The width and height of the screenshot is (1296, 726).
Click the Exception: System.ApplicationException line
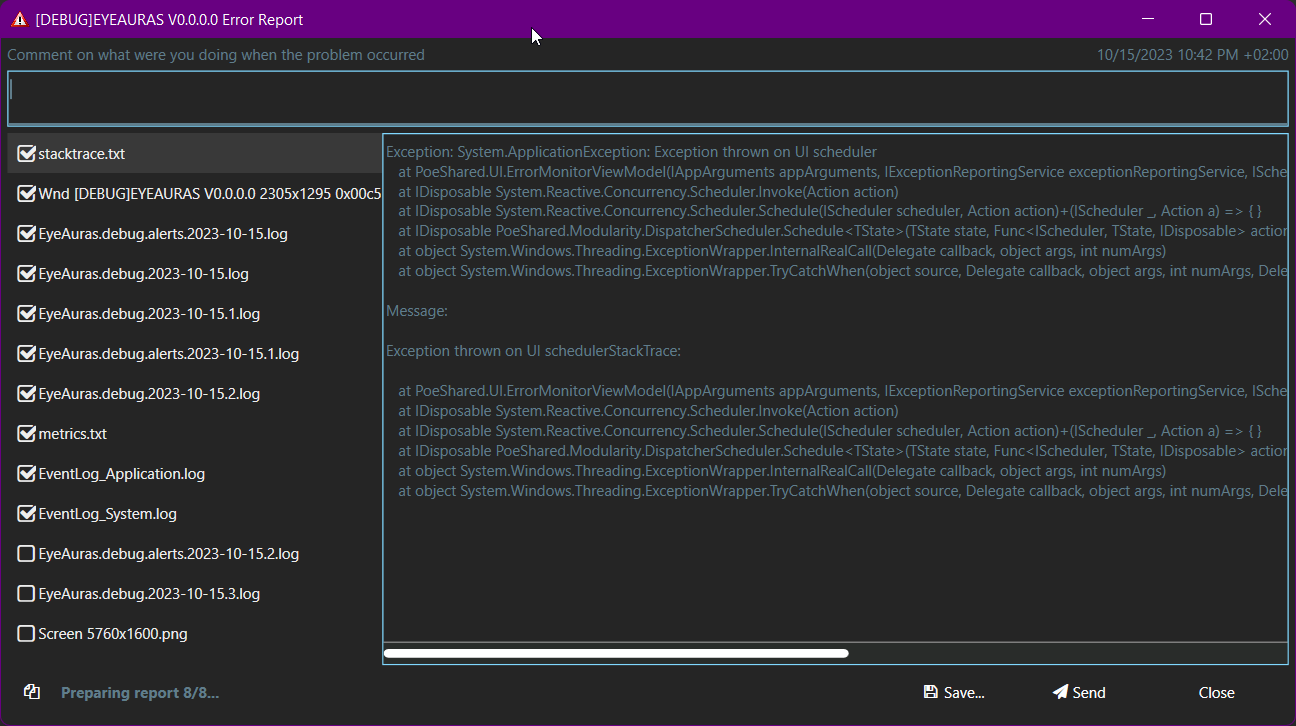(631, 152)
